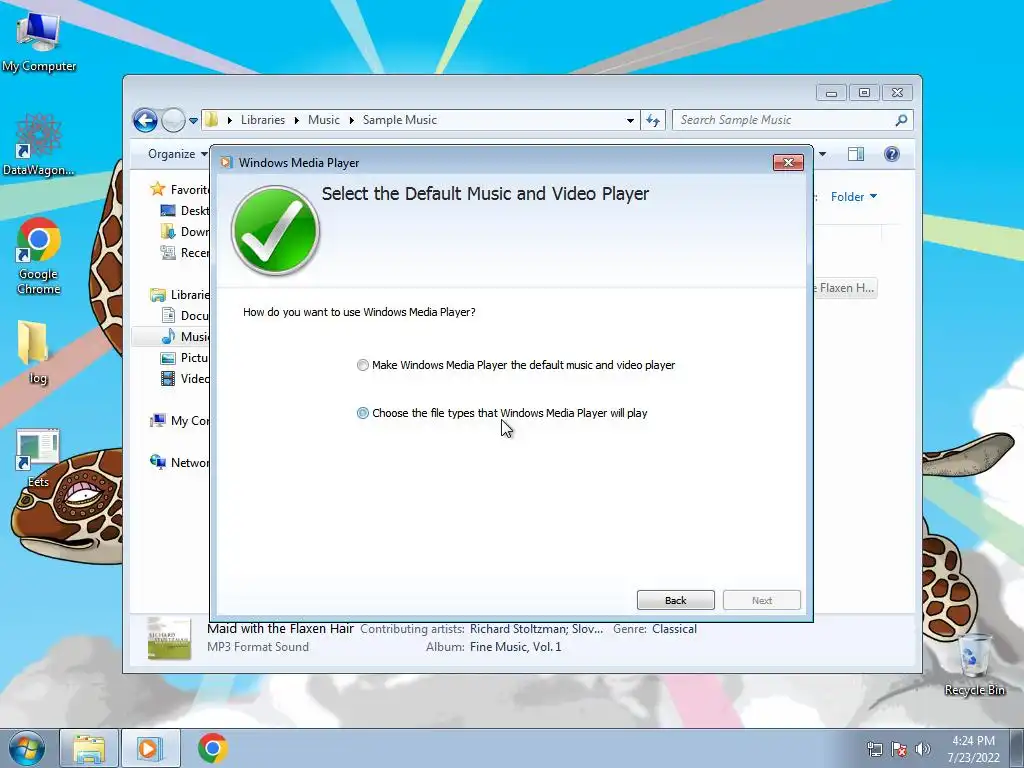Screen dimensions: 1024x768
Task: Open DataWagon desktop shortcut
Action: (38, 145)
